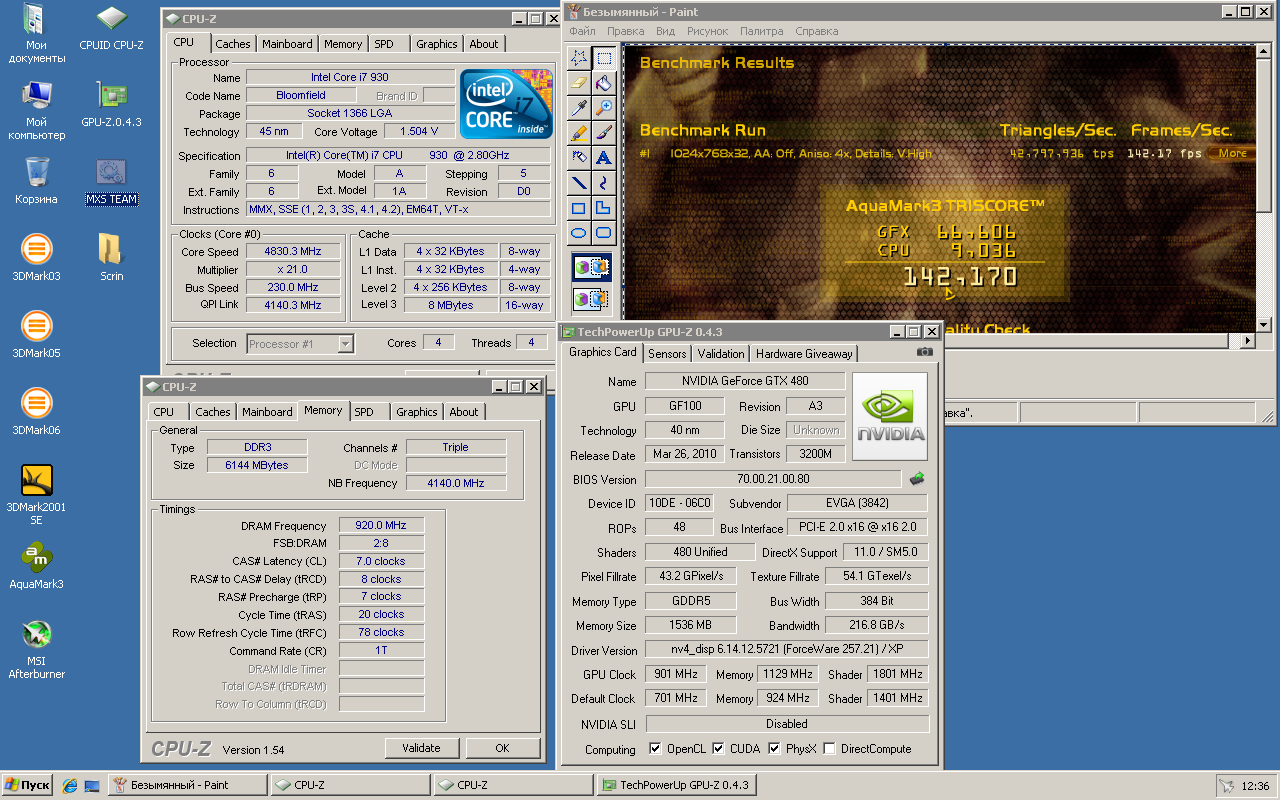Switch to the TechPowerUp GPU-Z taskbar button
Screen dimensions: 1280x800
pos(676,785)
